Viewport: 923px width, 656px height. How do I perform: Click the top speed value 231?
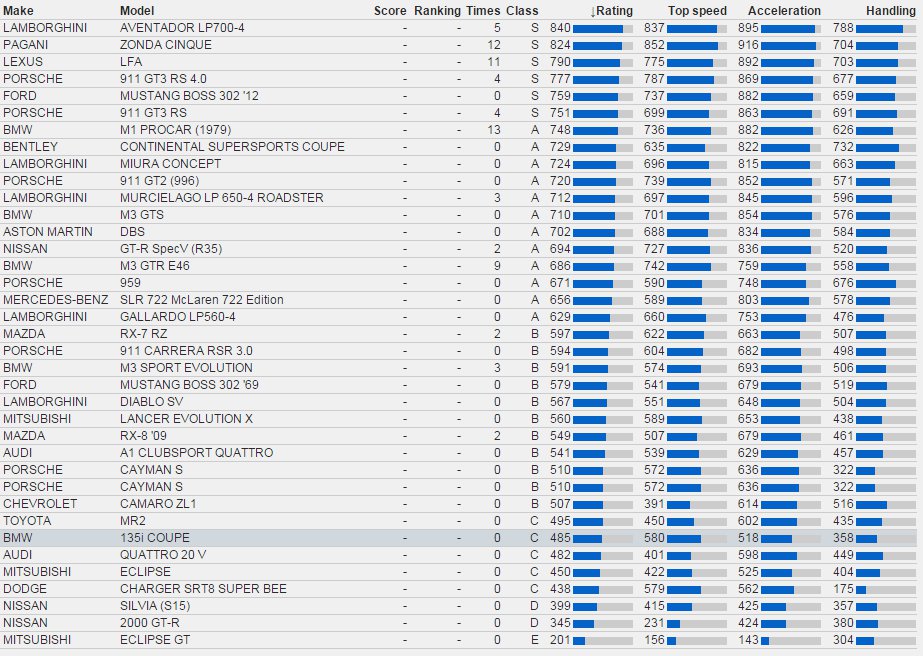coord(654,623)
